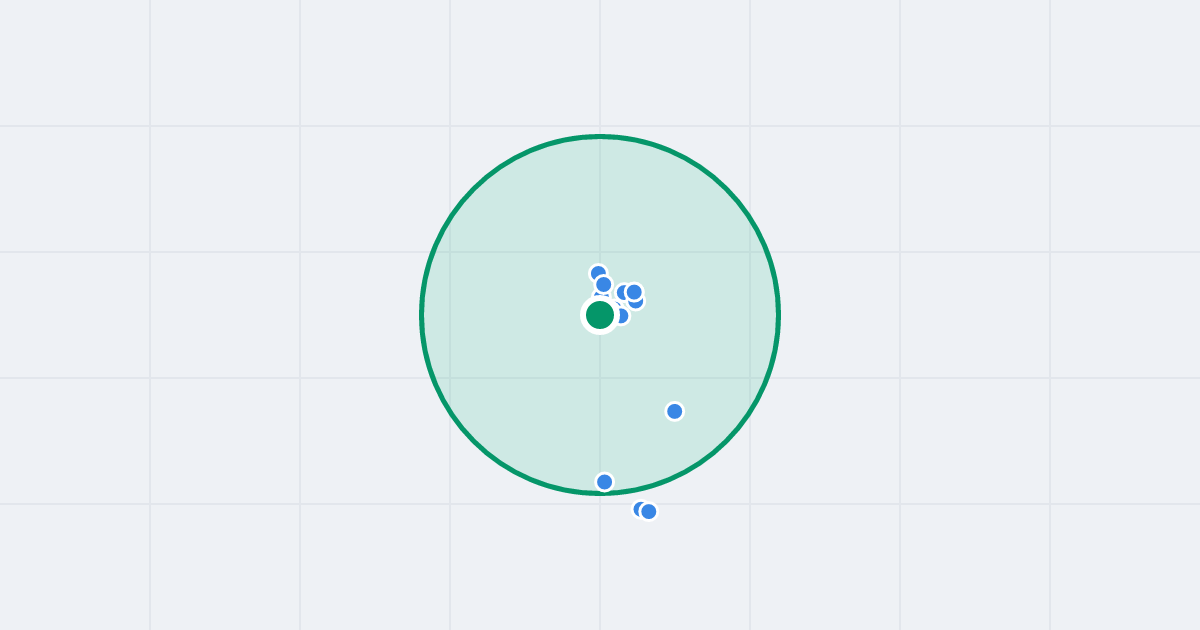Select the topmost blue dot above the green marker

(x=598, y=273)
